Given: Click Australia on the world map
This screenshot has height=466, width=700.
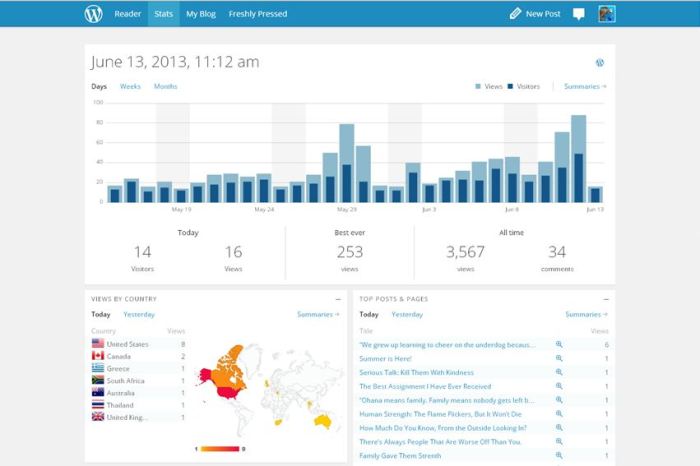Looking at the screenshot, I should pos(323,421).
